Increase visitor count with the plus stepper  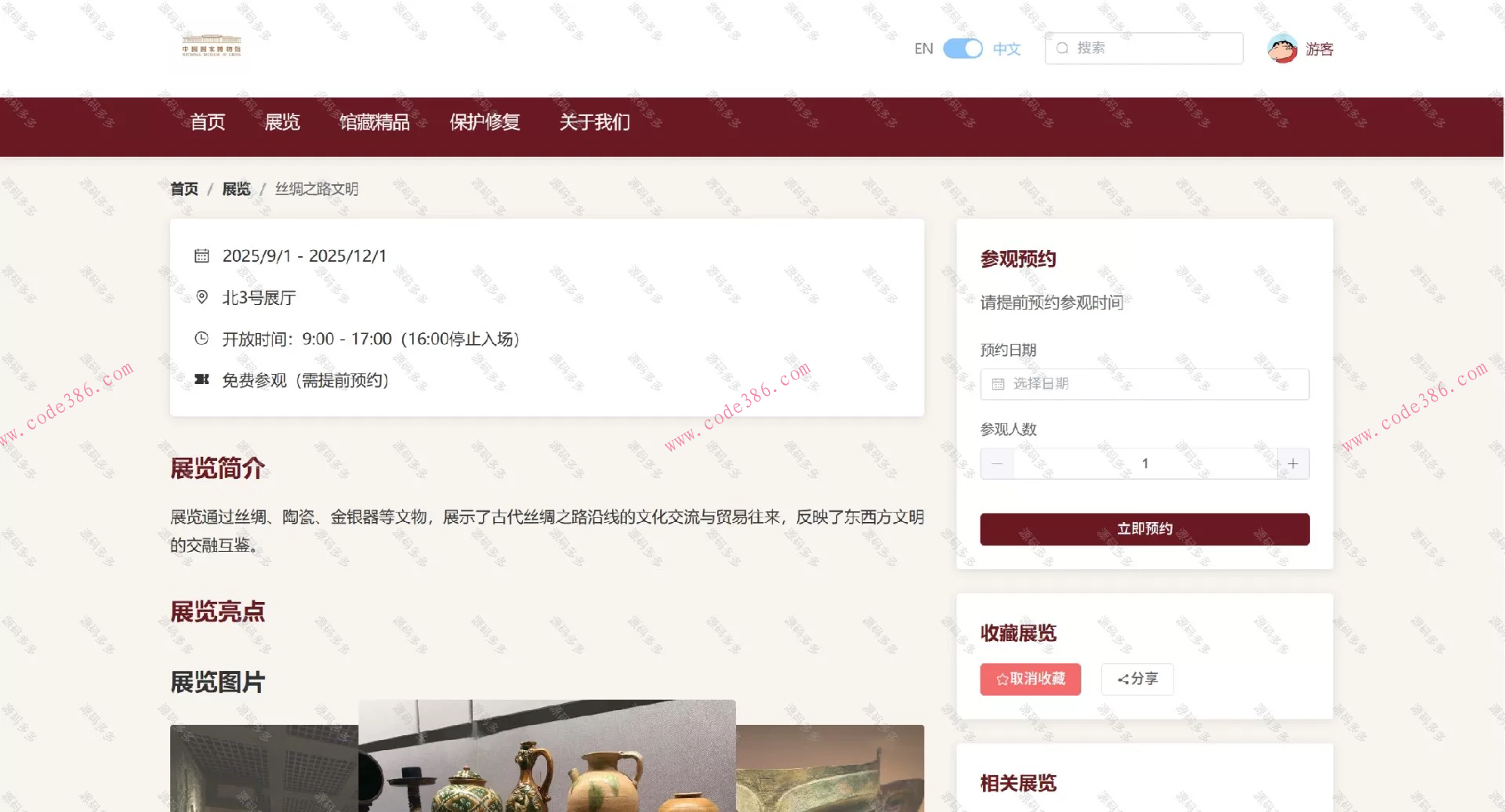(x=1293, y=463)
